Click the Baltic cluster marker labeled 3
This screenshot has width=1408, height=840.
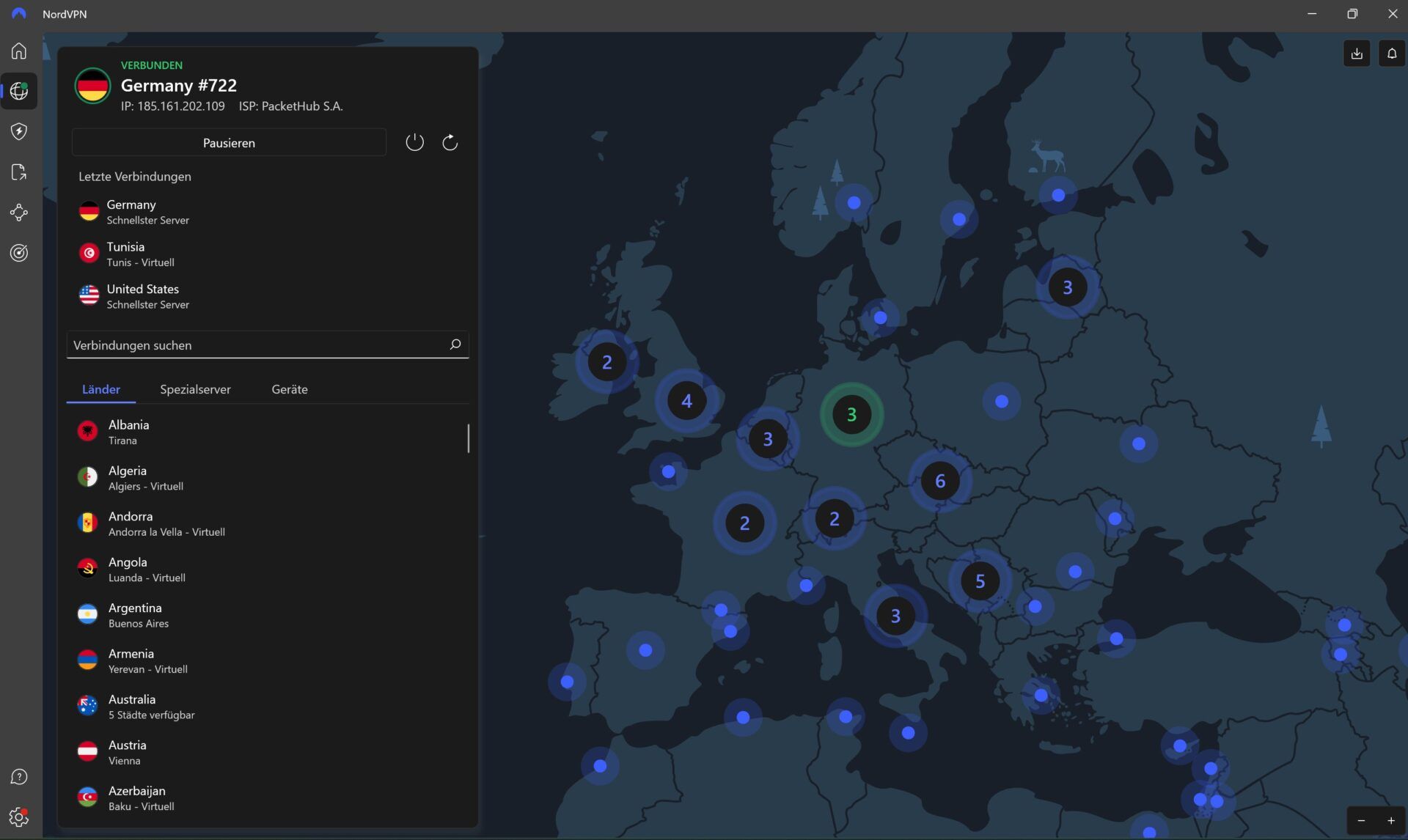coord(1067,287)
